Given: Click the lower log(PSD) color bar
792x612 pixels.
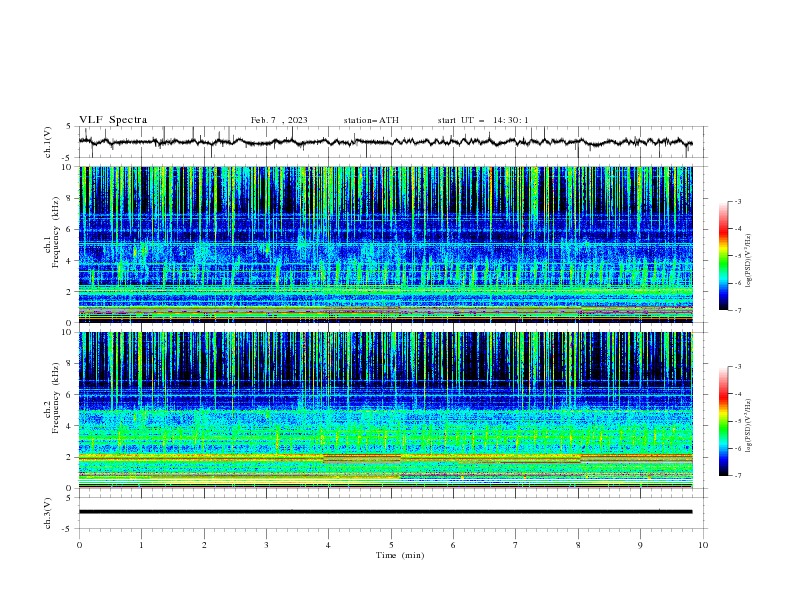Looking at the screenshot, I should [x=723, y=421].
